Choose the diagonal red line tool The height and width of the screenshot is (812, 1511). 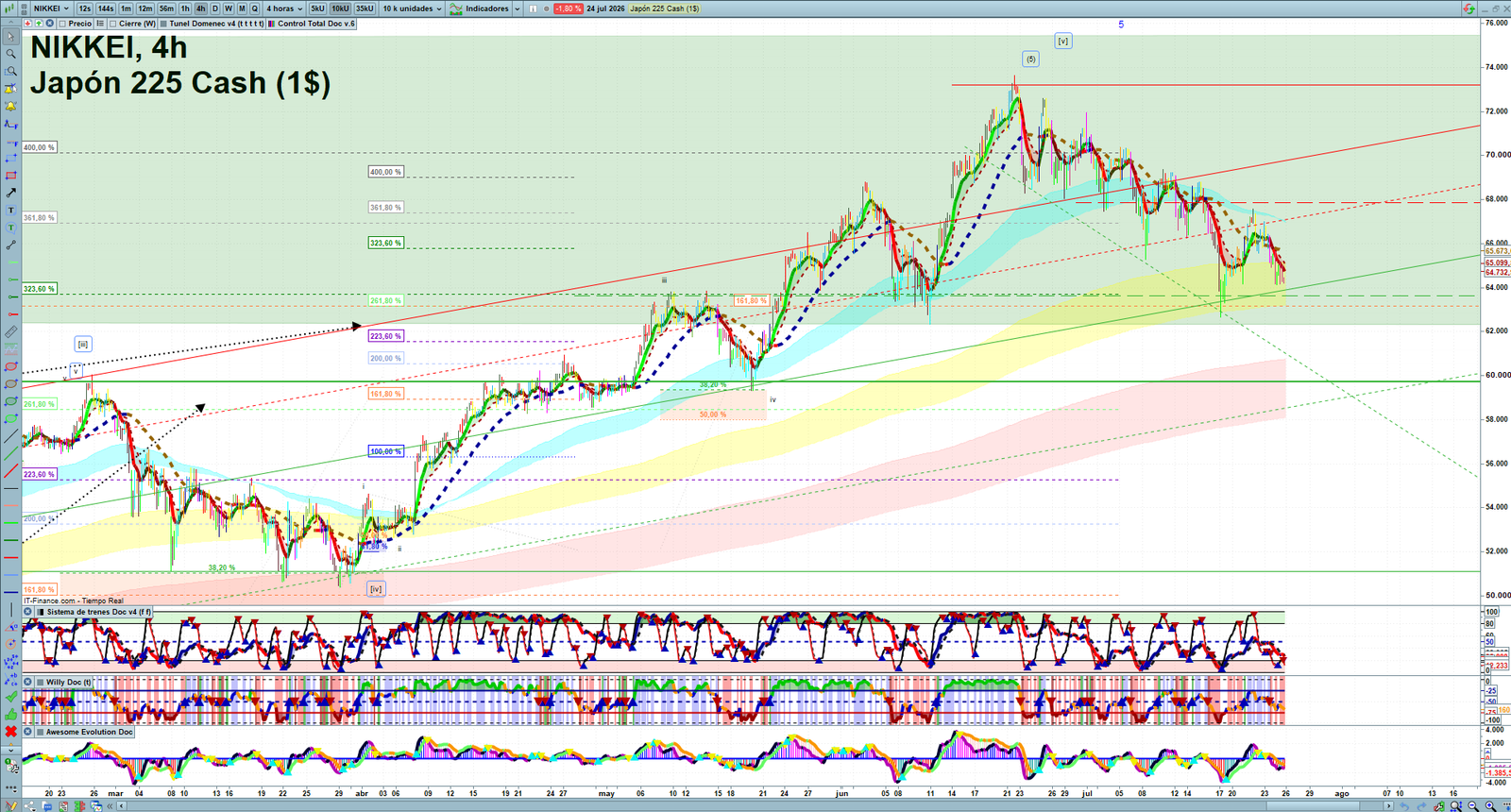click(x=10, y=470)
